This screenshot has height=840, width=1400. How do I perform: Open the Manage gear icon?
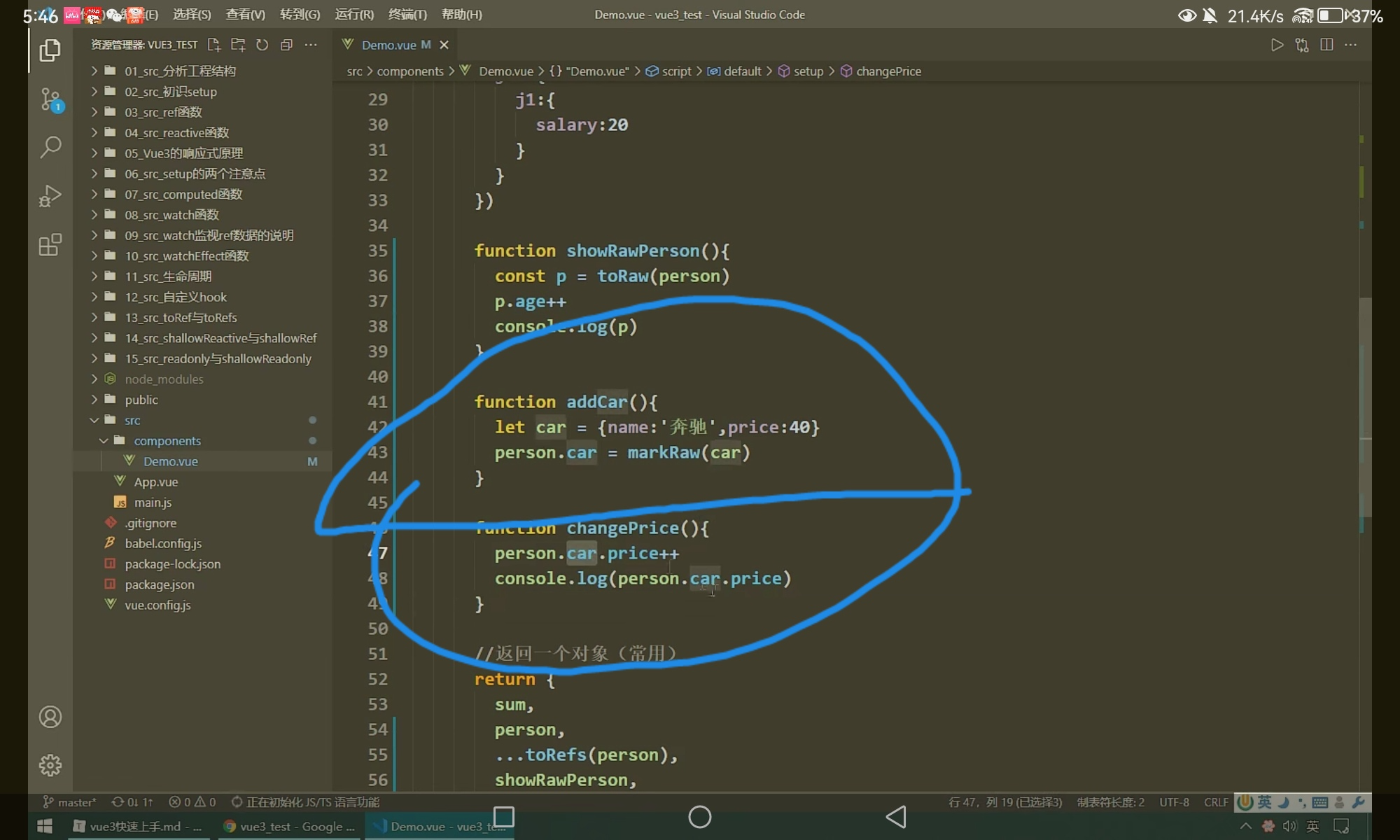pos(50,765)
